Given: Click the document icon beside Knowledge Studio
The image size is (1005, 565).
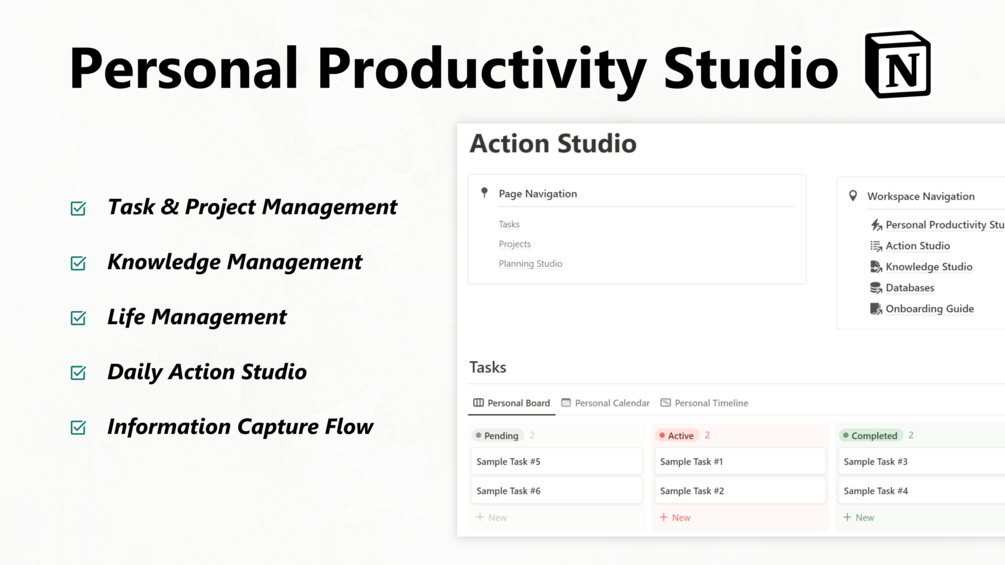Looking at the screenshot, I should point(876,267).
